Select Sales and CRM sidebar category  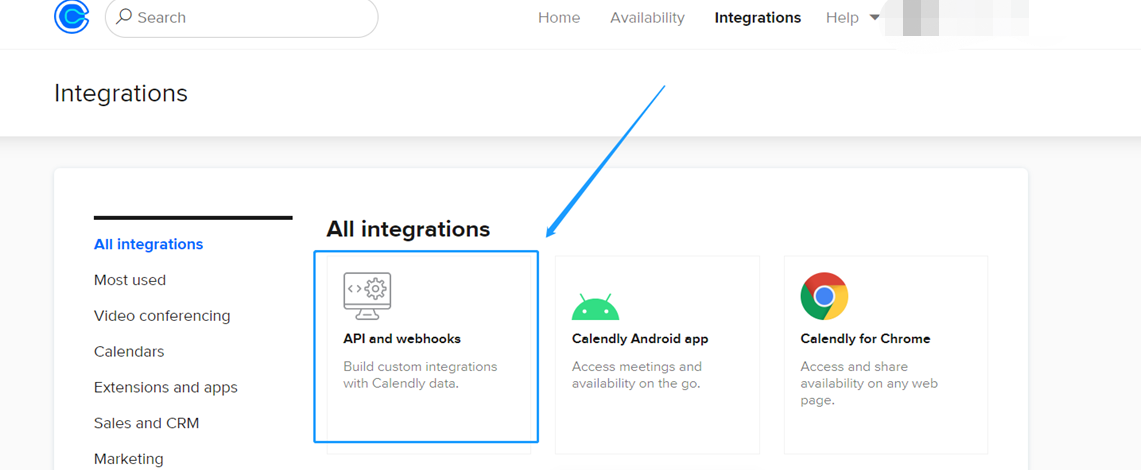pyautogui.click(x=146, y=423)
